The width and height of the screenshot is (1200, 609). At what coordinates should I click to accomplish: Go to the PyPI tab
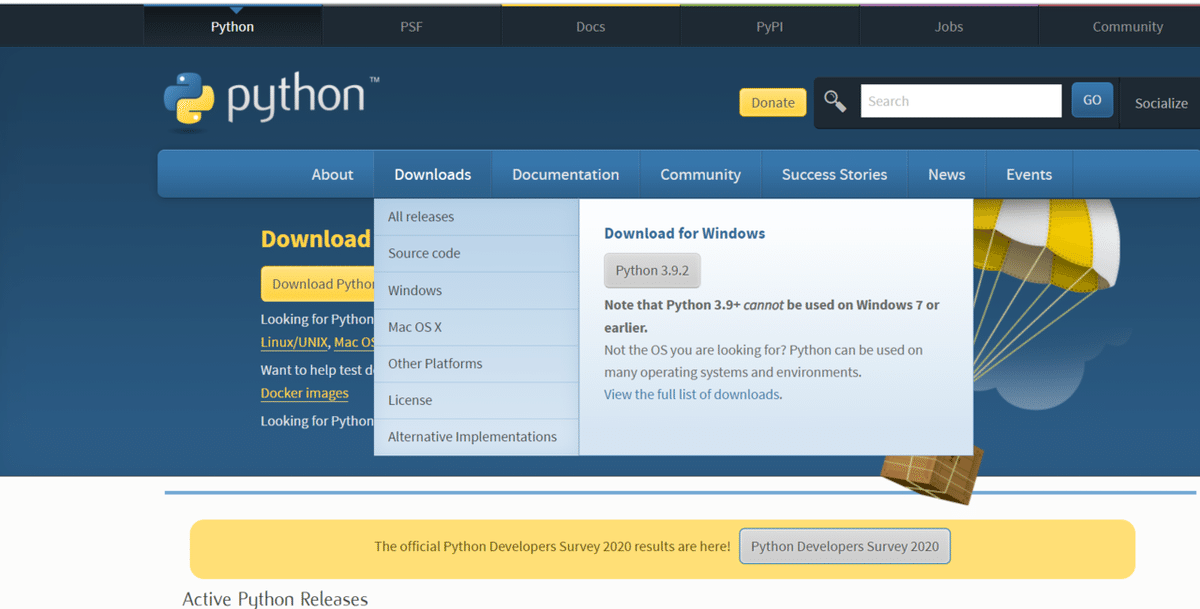click(x=770, y=27)
